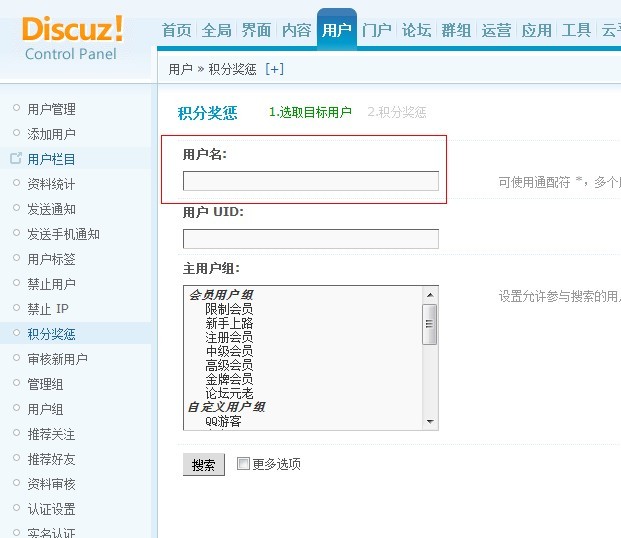Open 禁止 IP in the sidebar

(48, 309)
